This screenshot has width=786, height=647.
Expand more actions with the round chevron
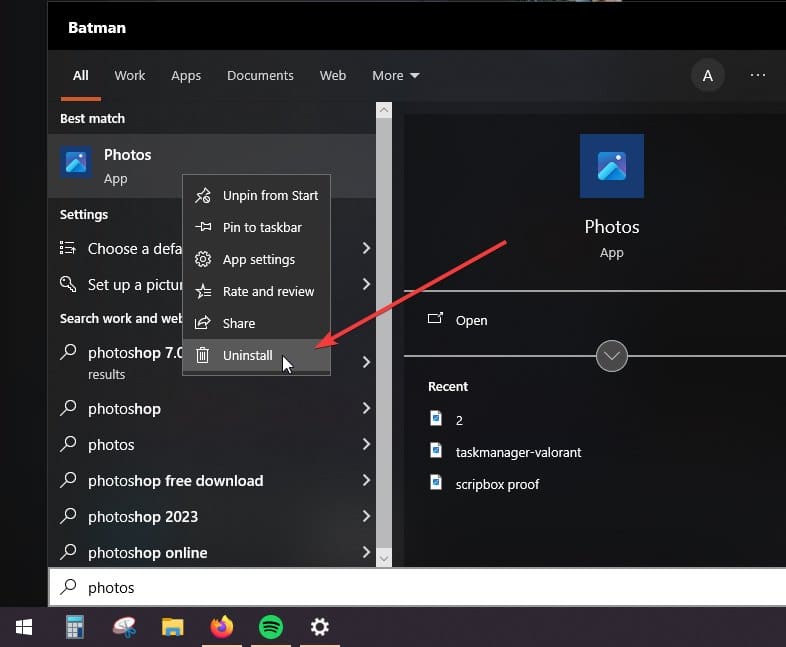point(612,356)
